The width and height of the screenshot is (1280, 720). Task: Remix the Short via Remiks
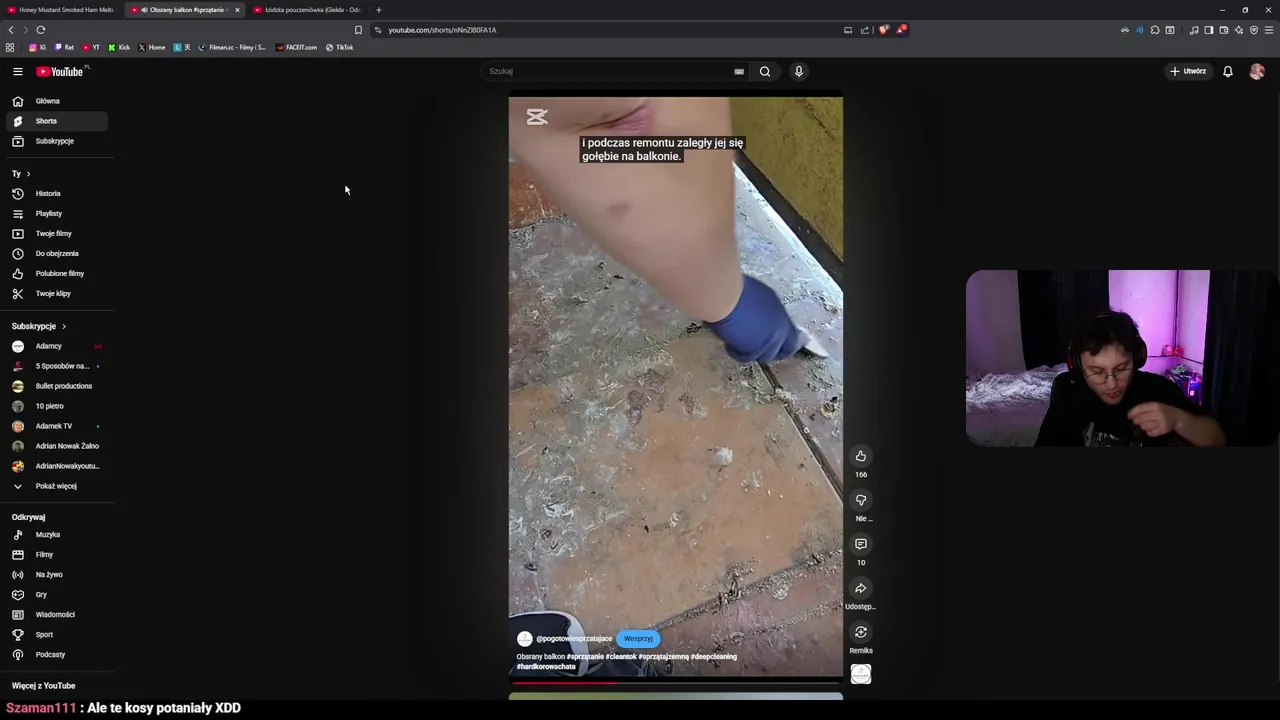pyautogui.click(x=861, y=632)
